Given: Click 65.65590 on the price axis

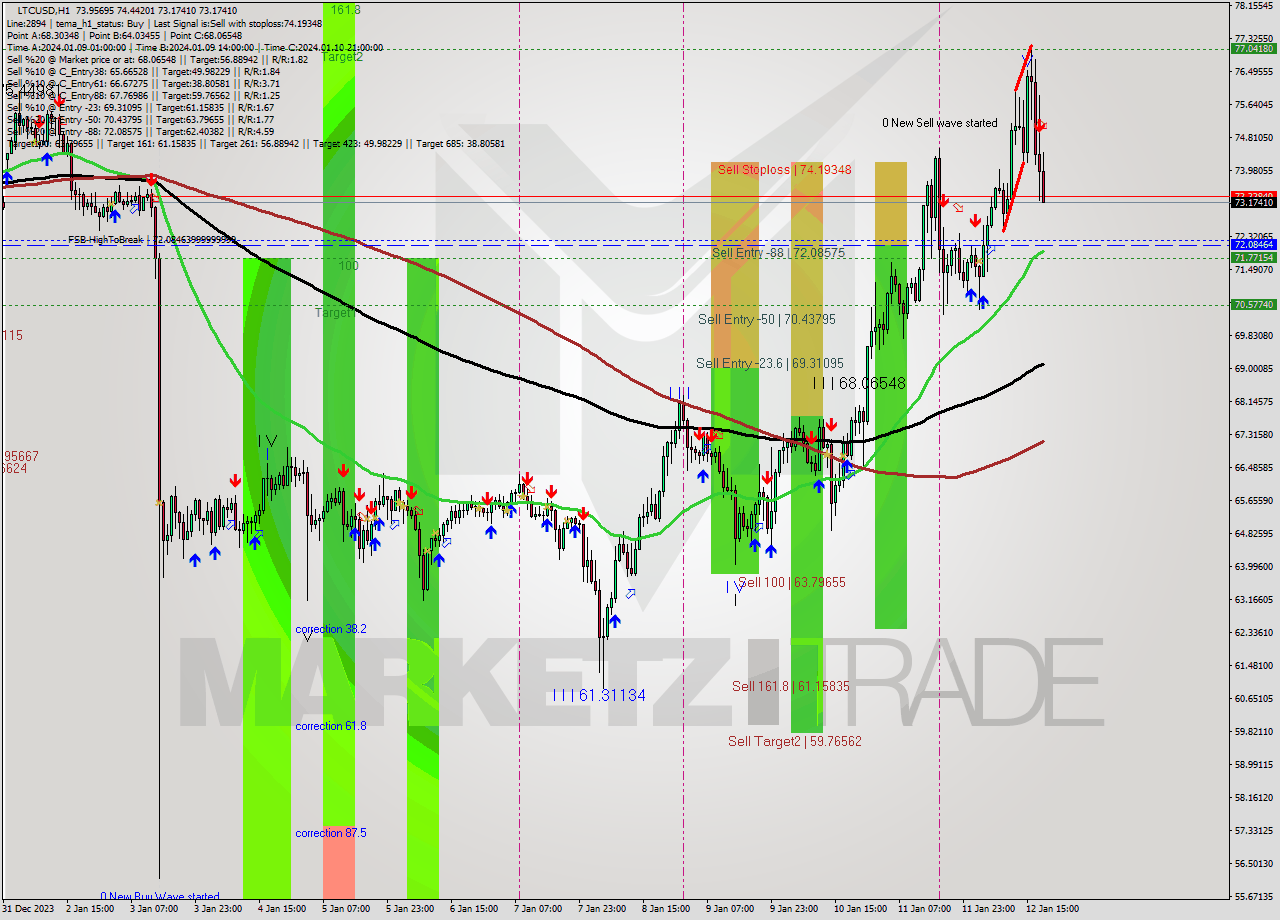Looking at the screenshot, I should pyautogui.click(x=1253, y=501).
